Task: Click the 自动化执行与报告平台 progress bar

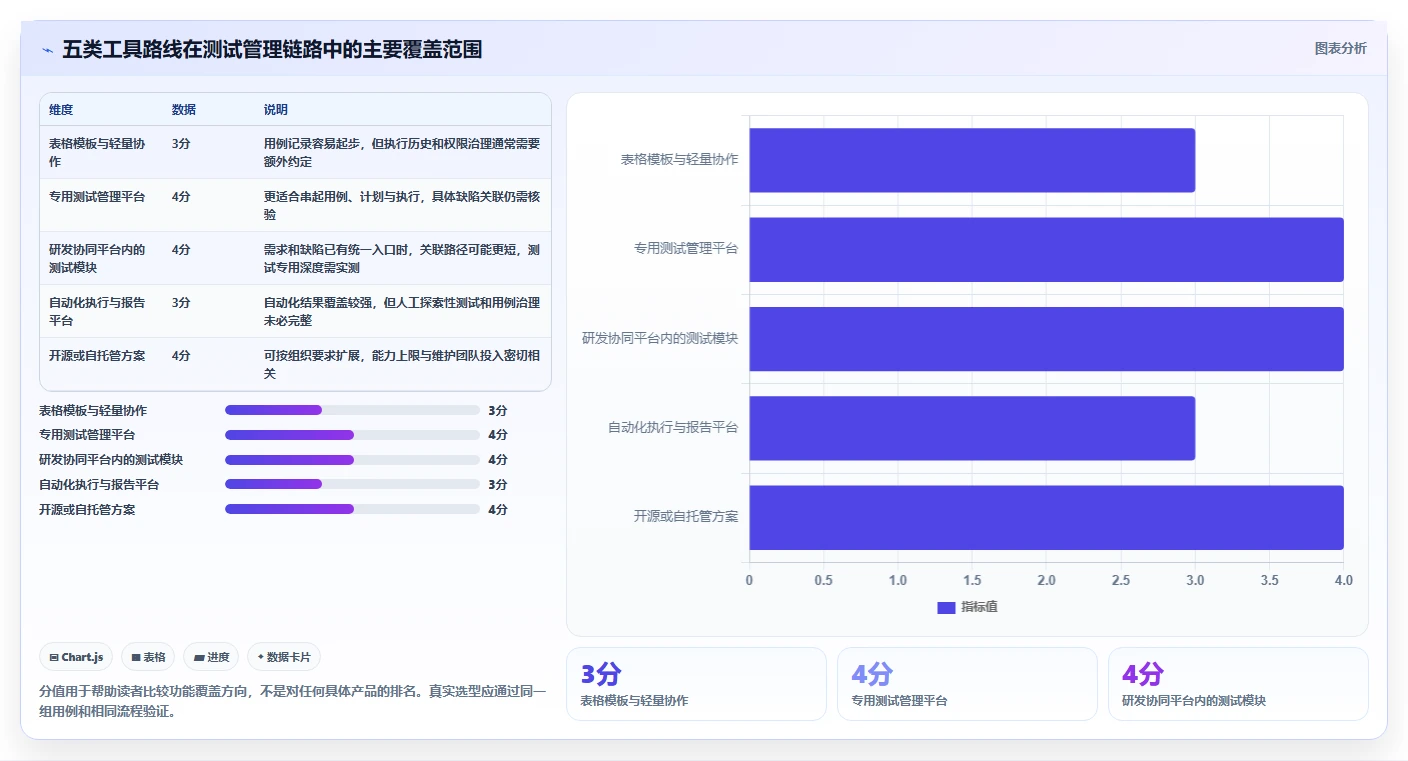Action: pyautogui.click(x=352, y=485)
